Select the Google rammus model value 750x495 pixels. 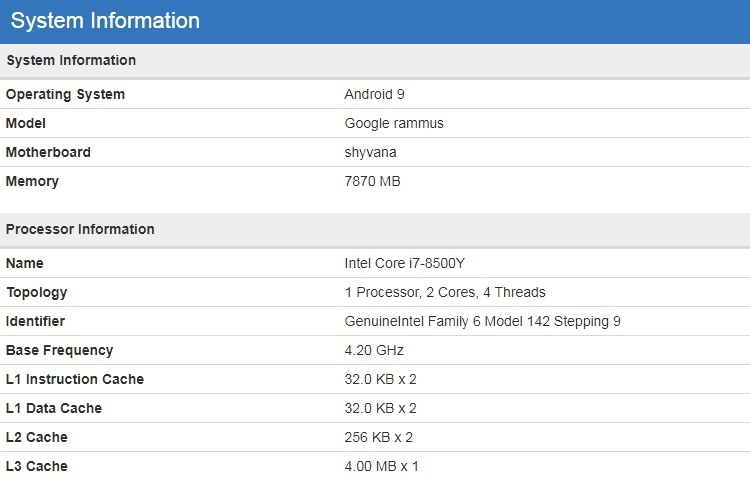click(394, 124)
